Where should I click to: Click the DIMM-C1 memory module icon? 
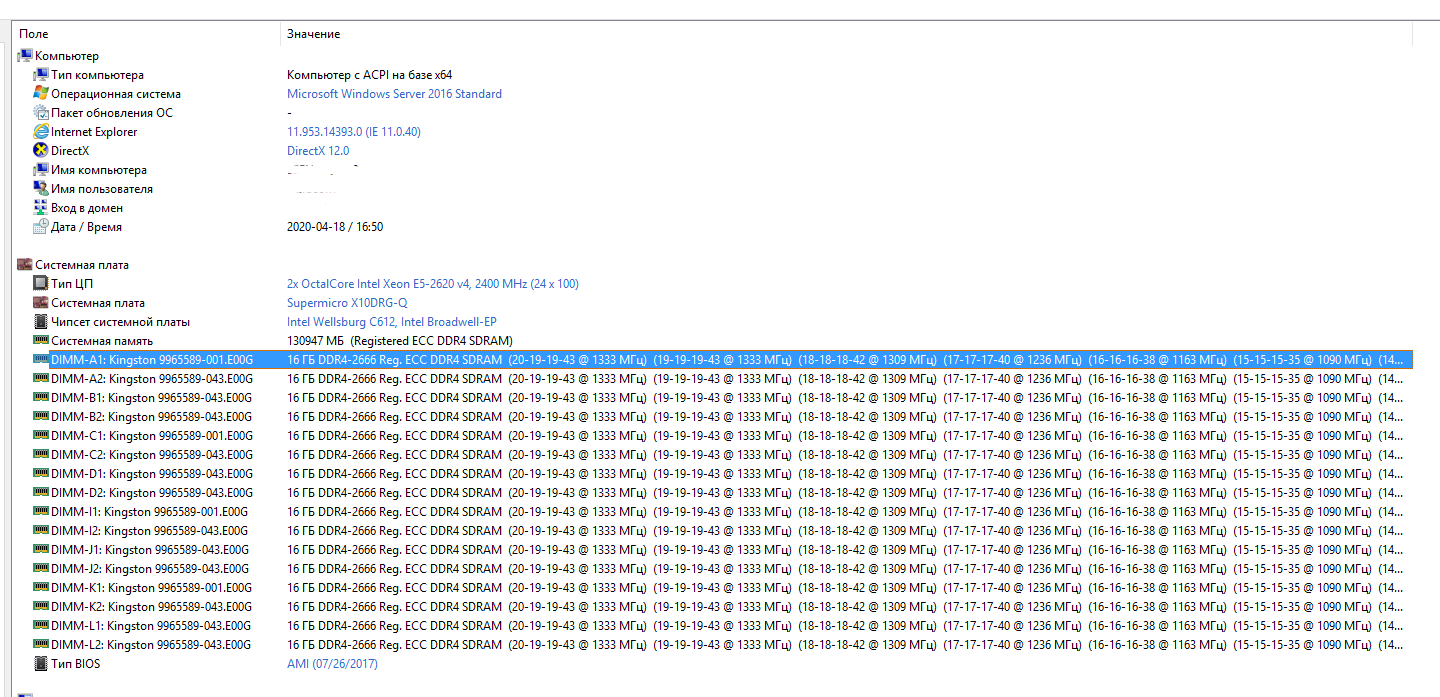click(41, 436)
